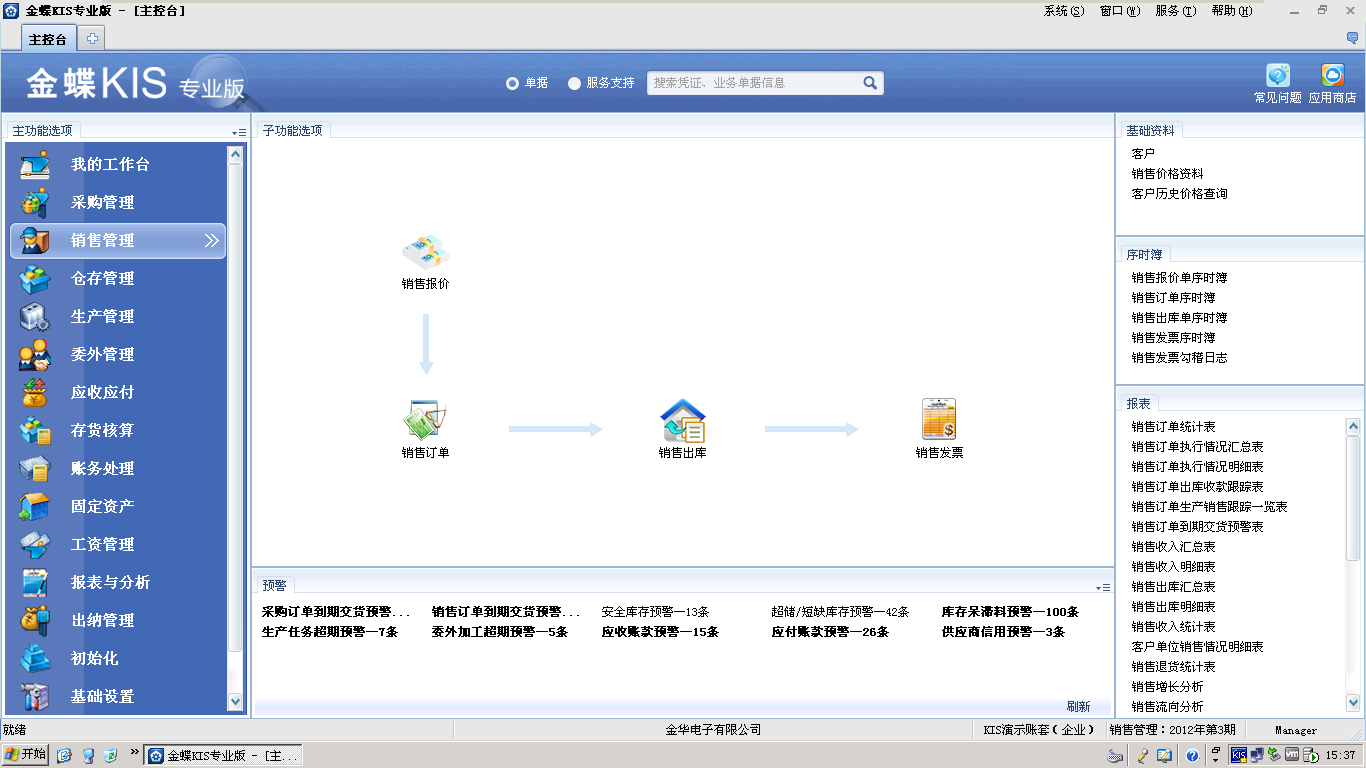The image size is (1366, 768).
Task: Click the Windows 开始 start button
Action: click(26, 754)
